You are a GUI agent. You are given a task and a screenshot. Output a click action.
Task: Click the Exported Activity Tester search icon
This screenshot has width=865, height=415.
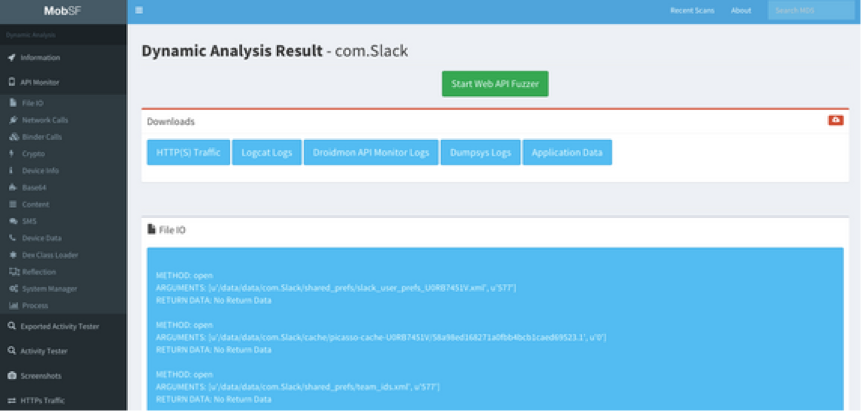(12, 326)
